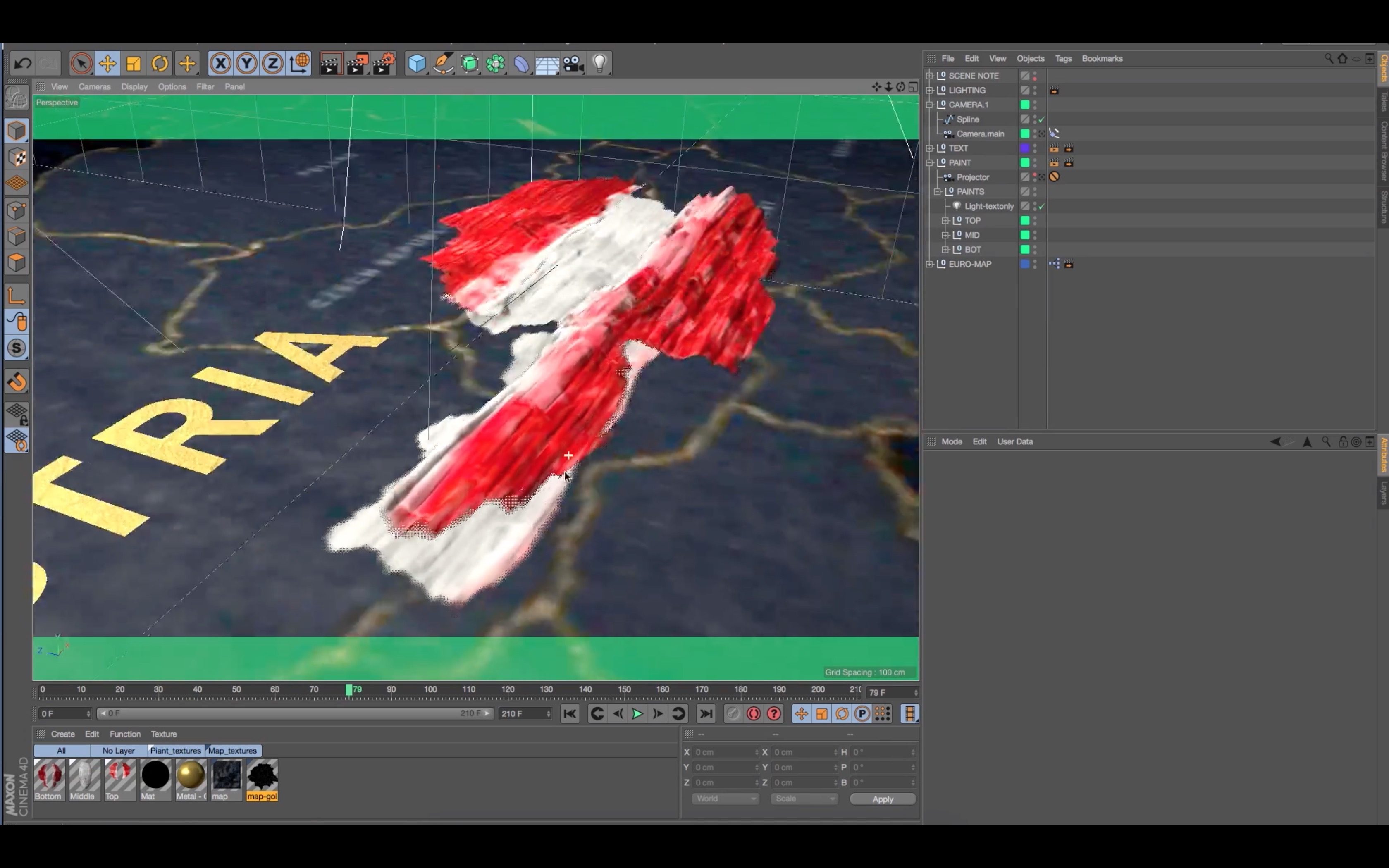Expand the TOP group
The image size is (1389, 868).
pyautogui.click(x=945, y=220)
